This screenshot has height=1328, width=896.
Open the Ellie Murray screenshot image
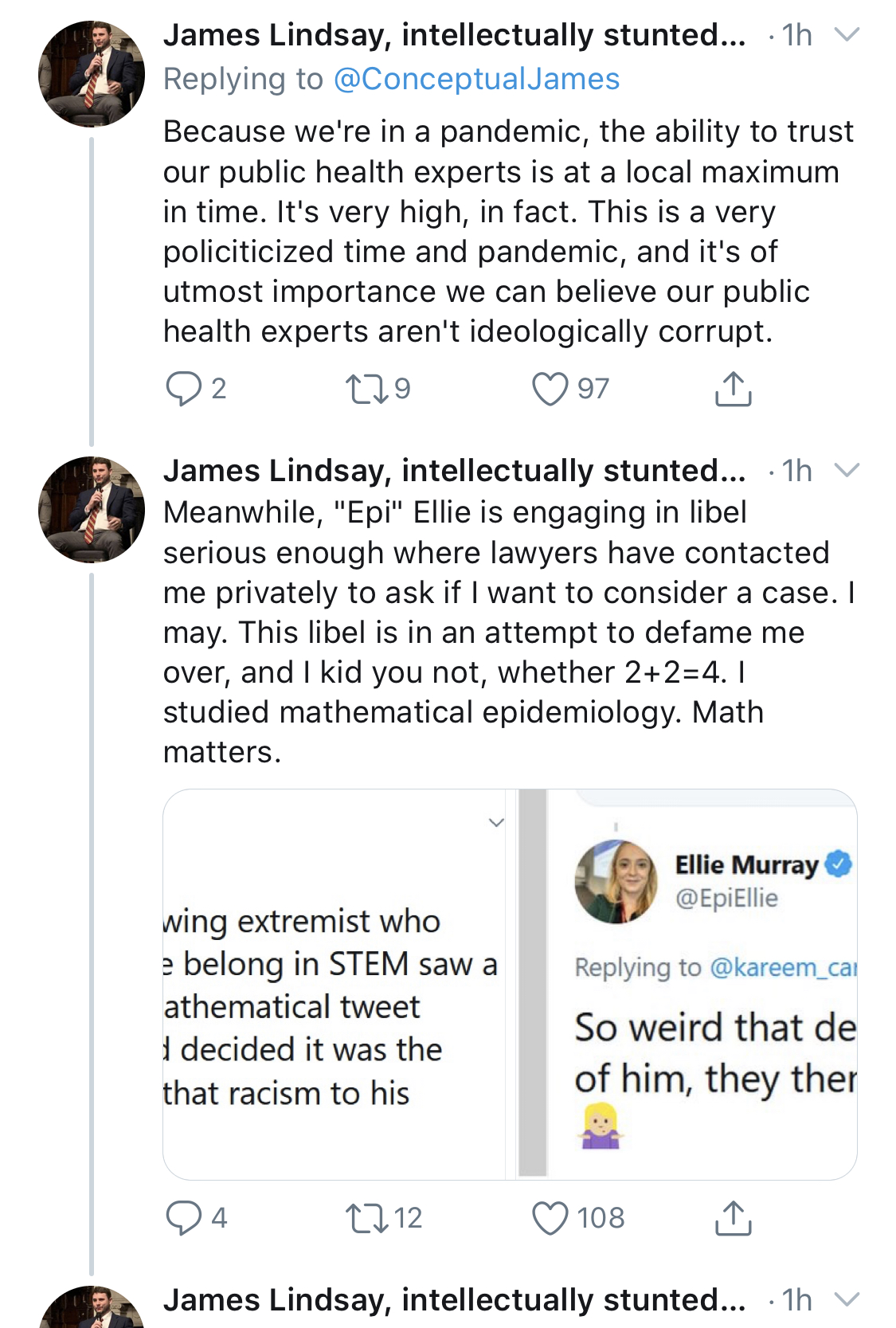coord(689,984)
